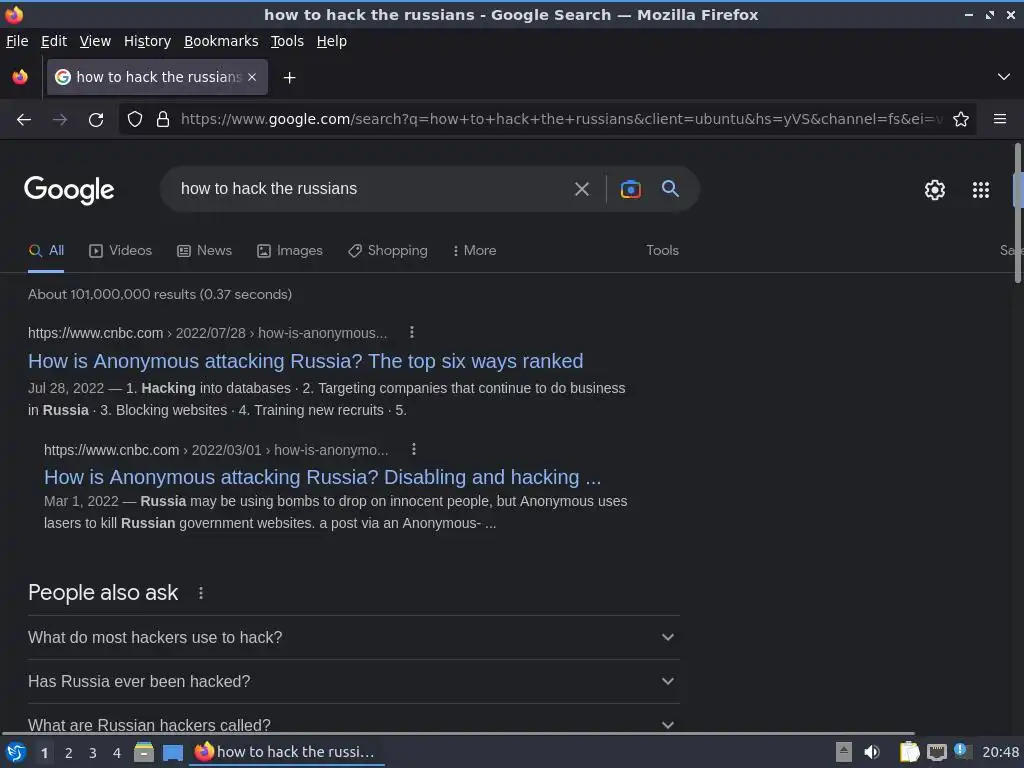Open the network tray icon
Screen dimensions: 1024x768
pos(936,753)
